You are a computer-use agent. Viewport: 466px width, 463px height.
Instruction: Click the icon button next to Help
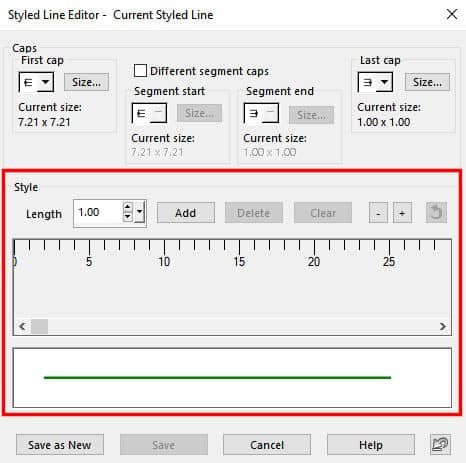(x=440, y=445)
